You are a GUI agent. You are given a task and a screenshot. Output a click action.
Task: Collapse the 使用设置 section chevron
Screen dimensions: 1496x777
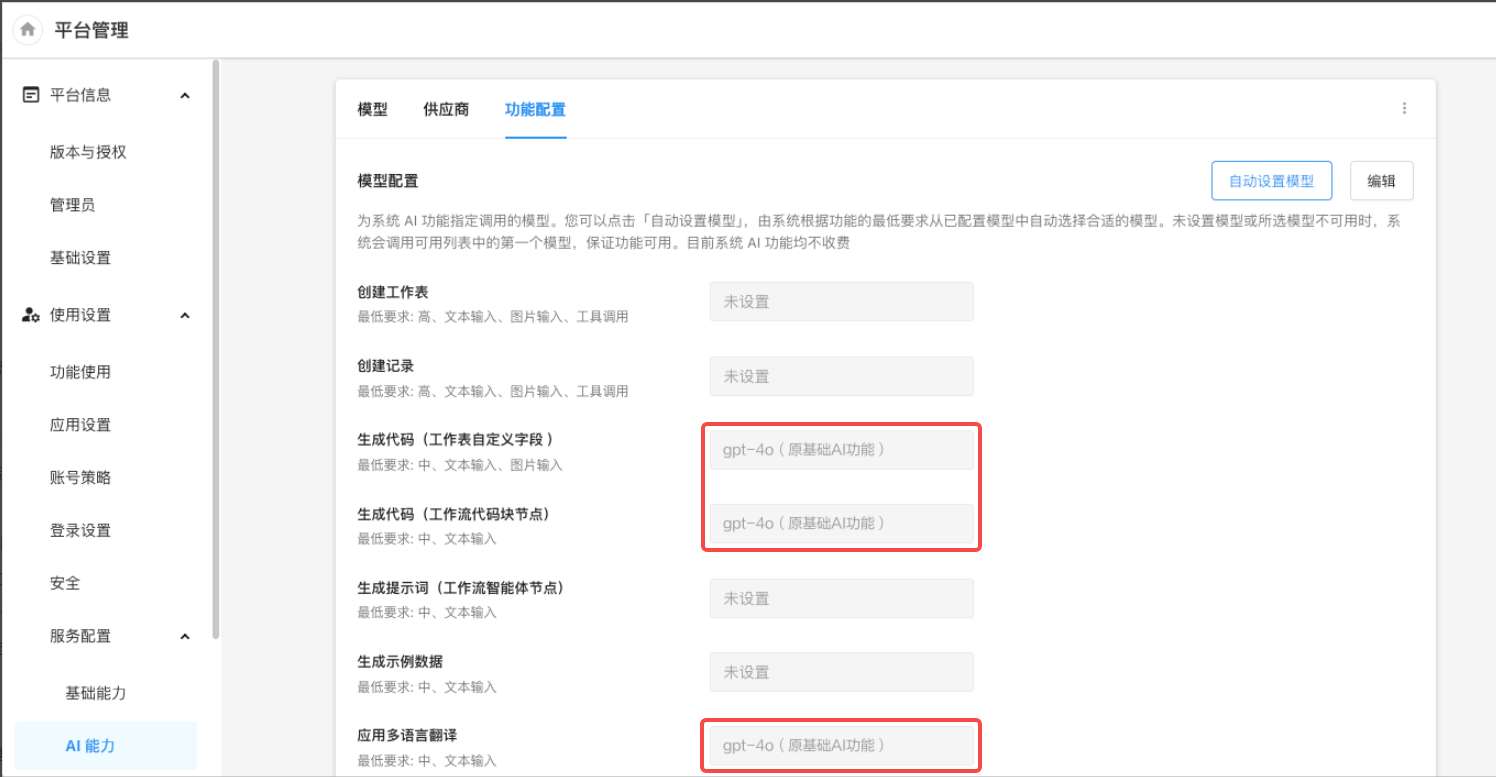point(184,315)
